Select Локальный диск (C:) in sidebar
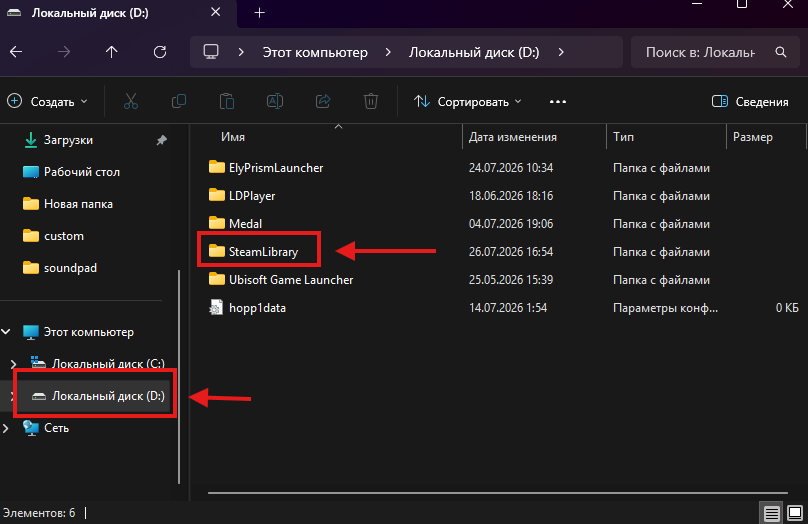The width and height of the screenshot is (808, 524). [x=108, y=364]
